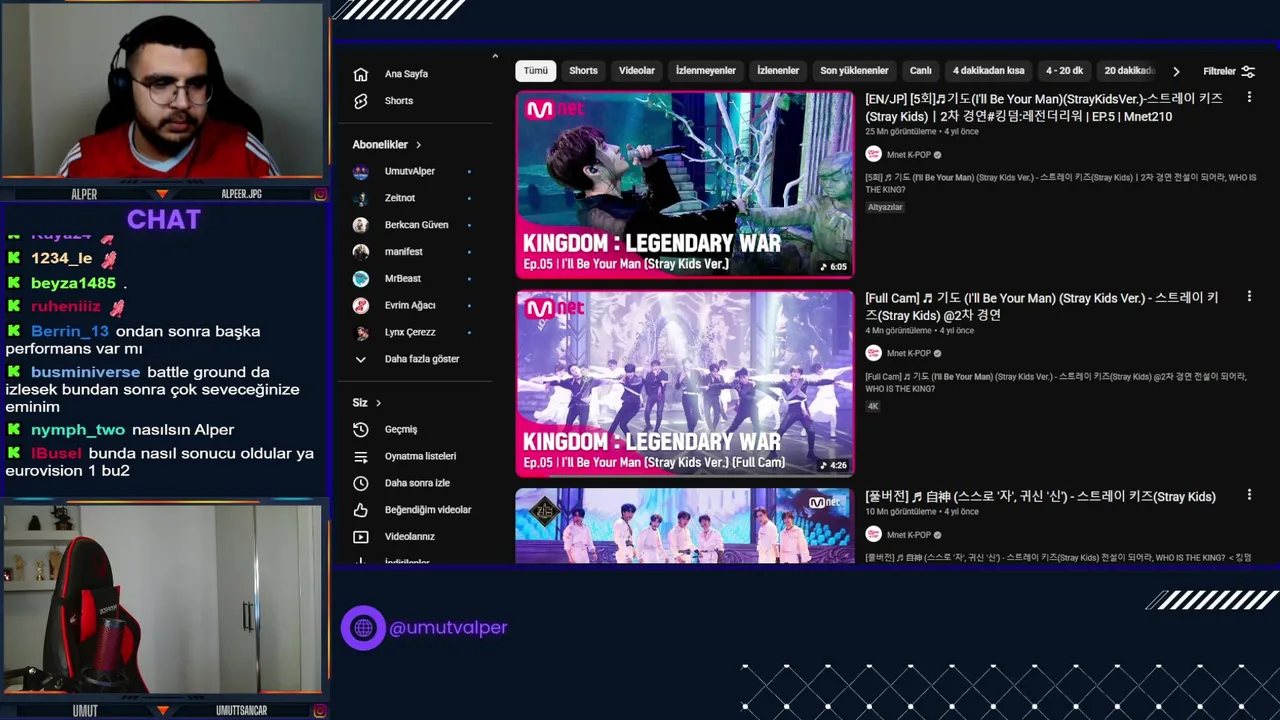Click Instagram icon beside UMUTTSANCAR
Viewport: 1280px width, 720px height.
pyautogui.click(x=320, y=711)
